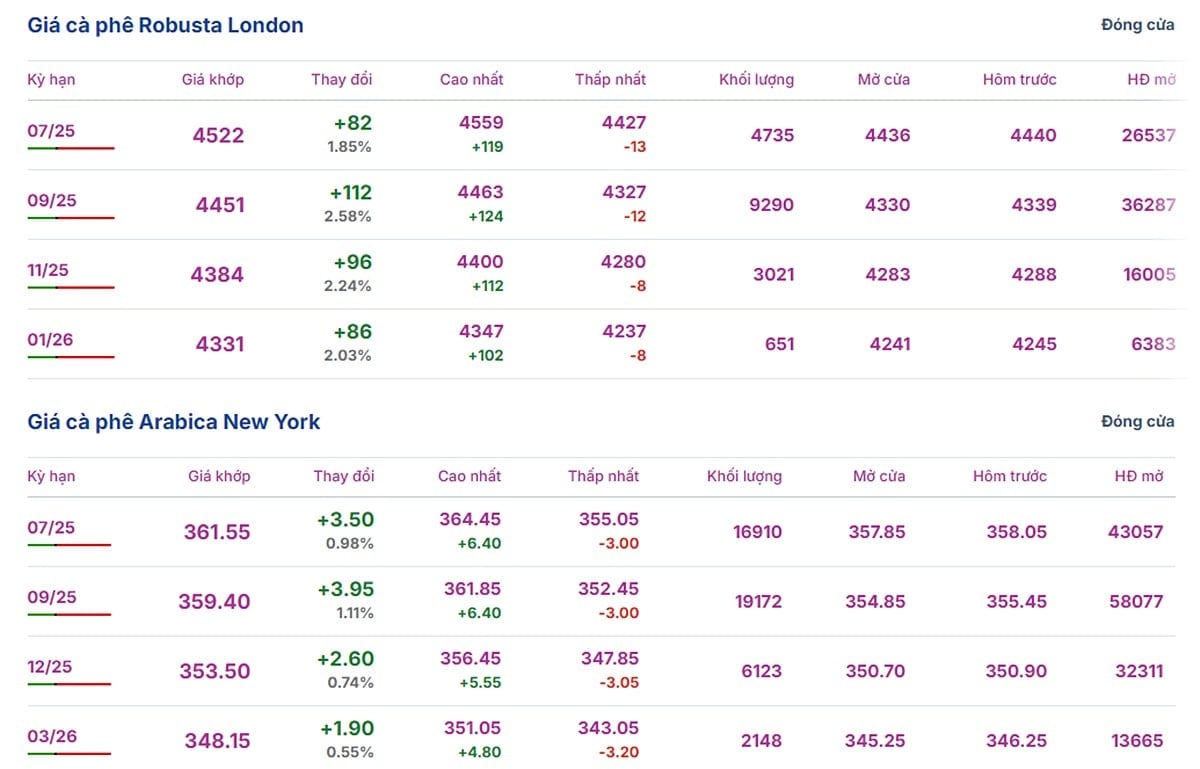Sort Robusta table by Thay đổi column
This screenshot has height=769, width=1200.
tap(341, 79)
